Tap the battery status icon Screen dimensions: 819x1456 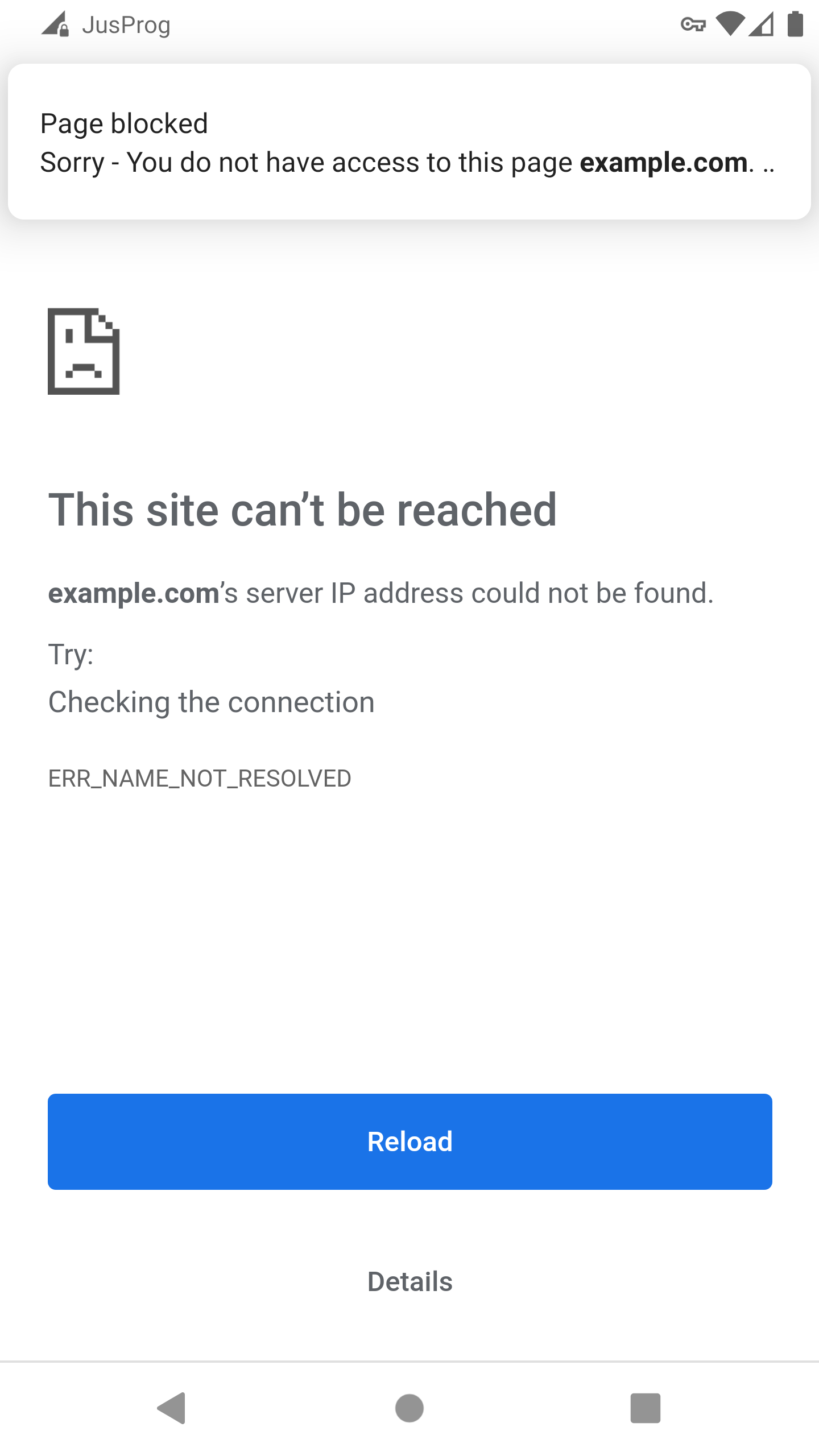pos(795,24)
